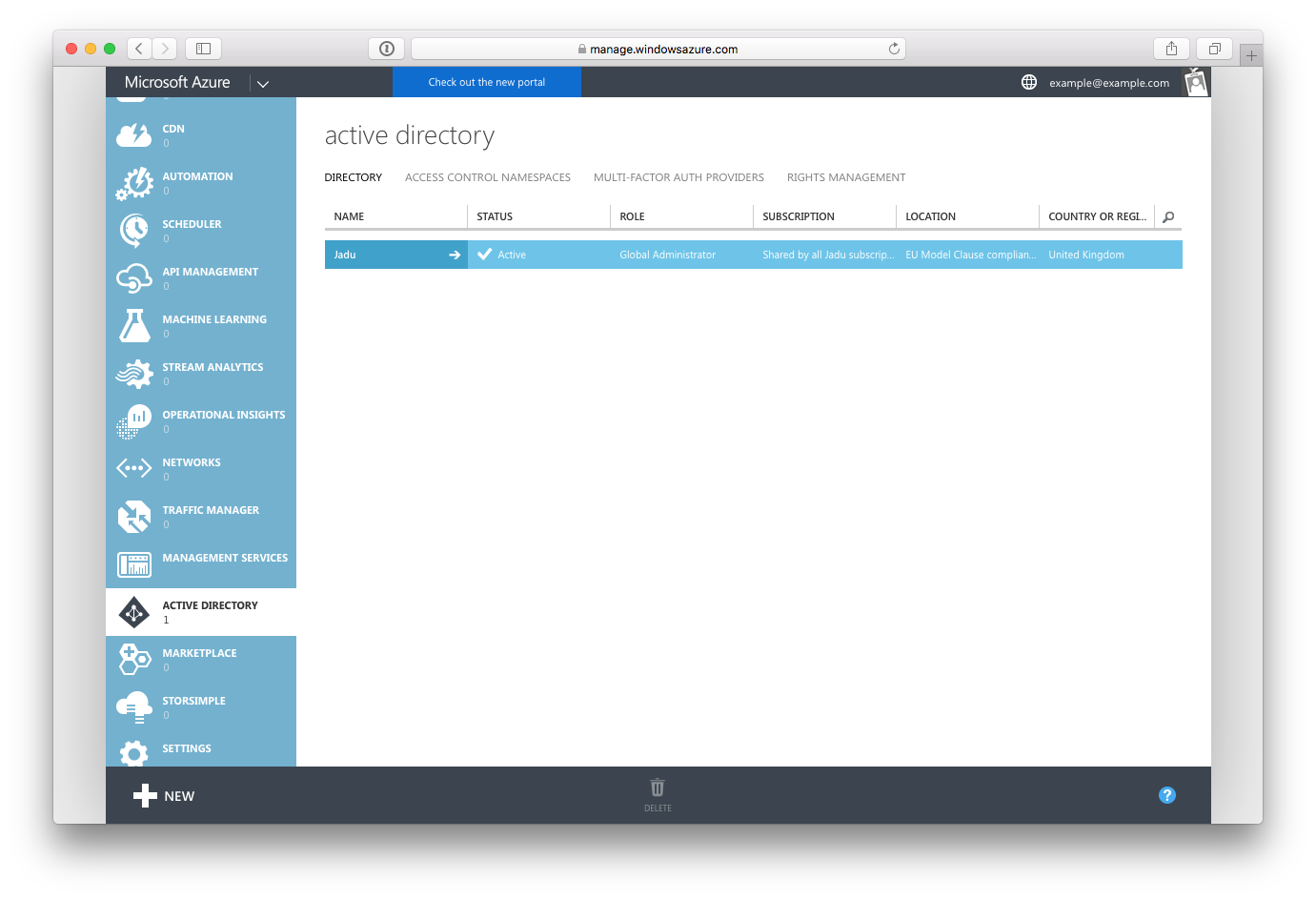Image resolution: width=1316 pixels, height=900 pixels.
Task: Click the NEW button label
Action: [x=179, y=796]
